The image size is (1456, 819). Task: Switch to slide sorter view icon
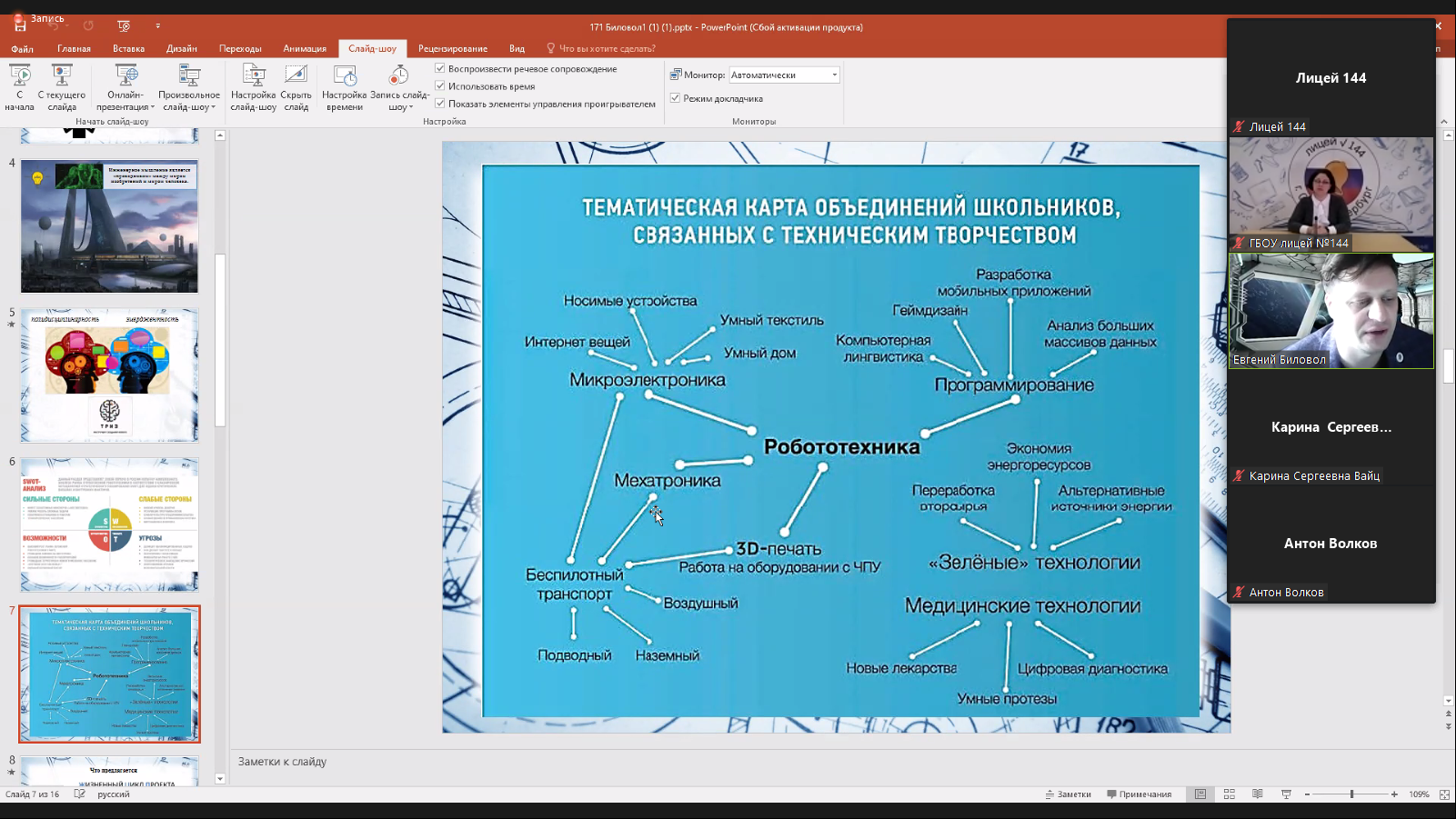click(1229, 794)
